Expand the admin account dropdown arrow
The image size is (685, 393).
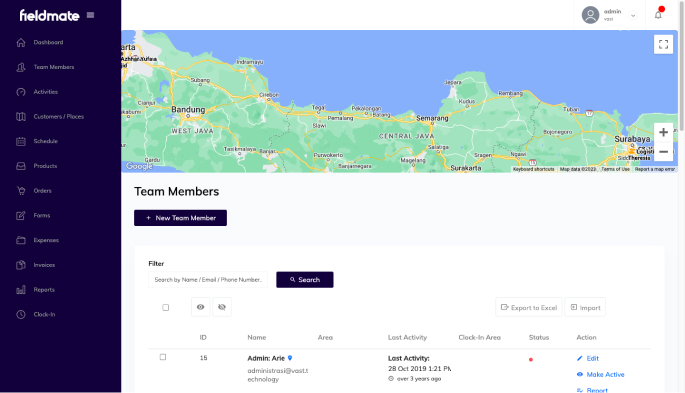(x=633, y=16)
